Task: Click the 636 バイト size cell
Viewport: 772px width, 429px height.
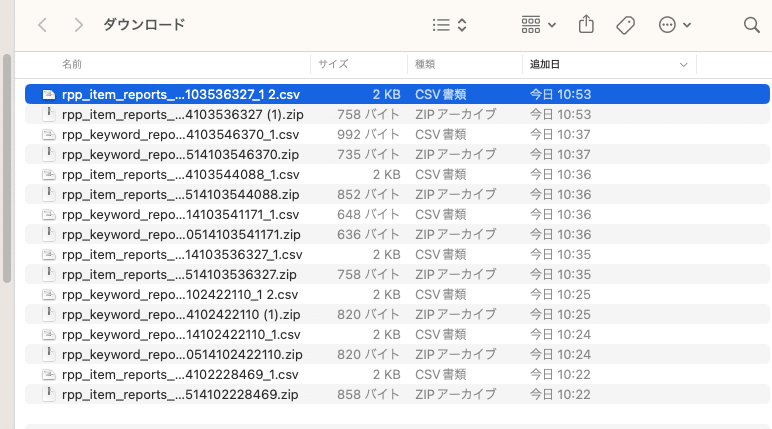Action: click(368, 234)
